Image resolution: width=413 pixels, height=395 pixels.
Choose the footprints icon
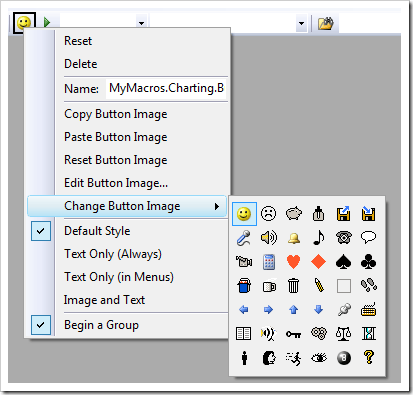[369, 286]
